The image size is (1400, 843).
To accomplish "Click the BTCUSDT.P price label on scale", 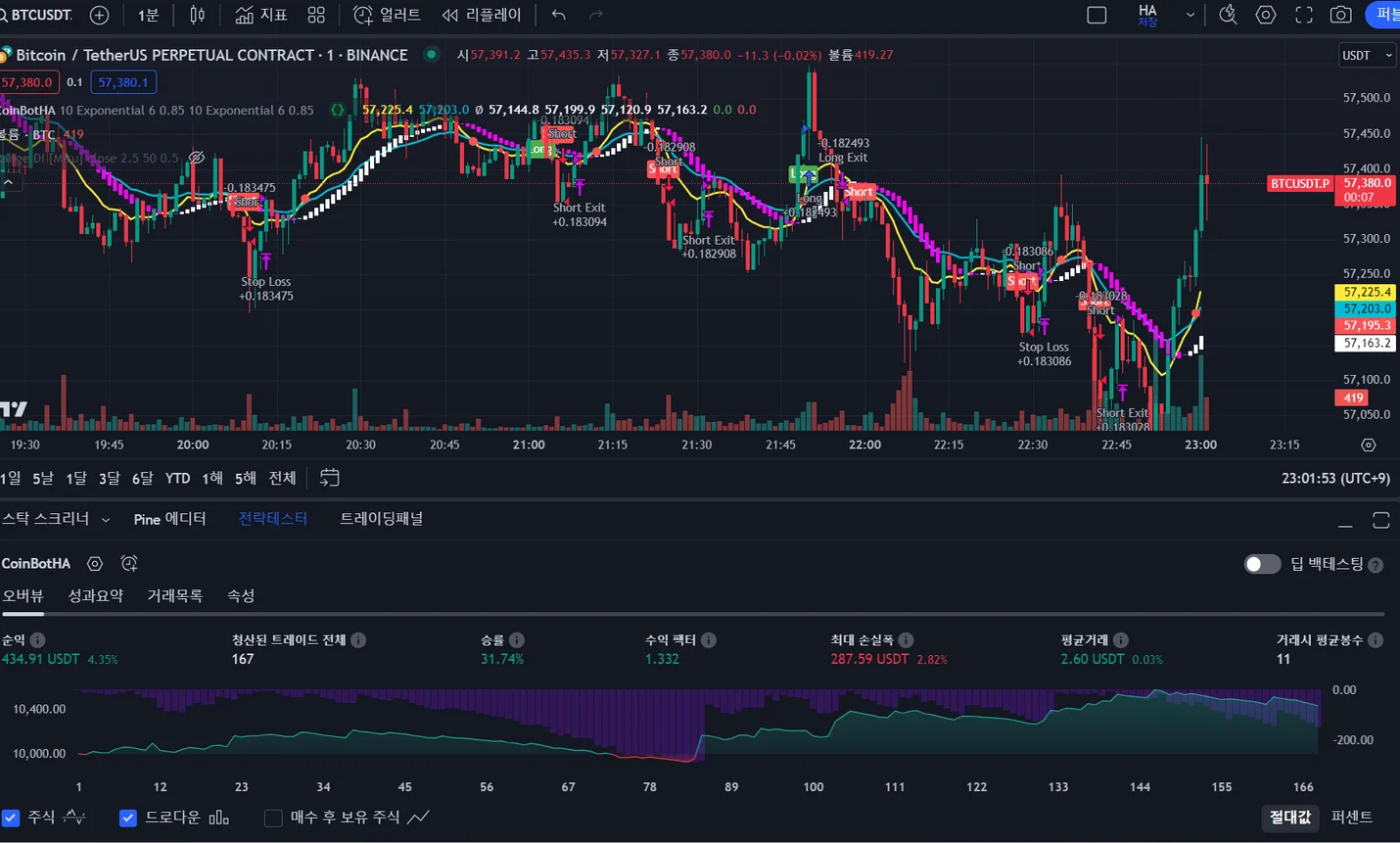I will pyautogui.click(x=1300, y=183).
